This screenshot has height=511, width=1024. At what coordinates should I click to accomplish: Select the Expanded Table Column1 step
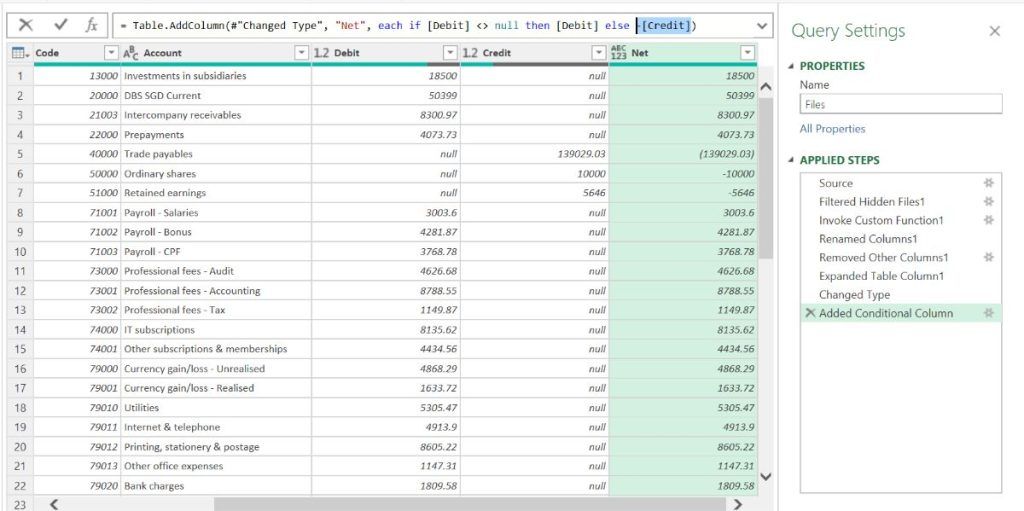[901, 276]
